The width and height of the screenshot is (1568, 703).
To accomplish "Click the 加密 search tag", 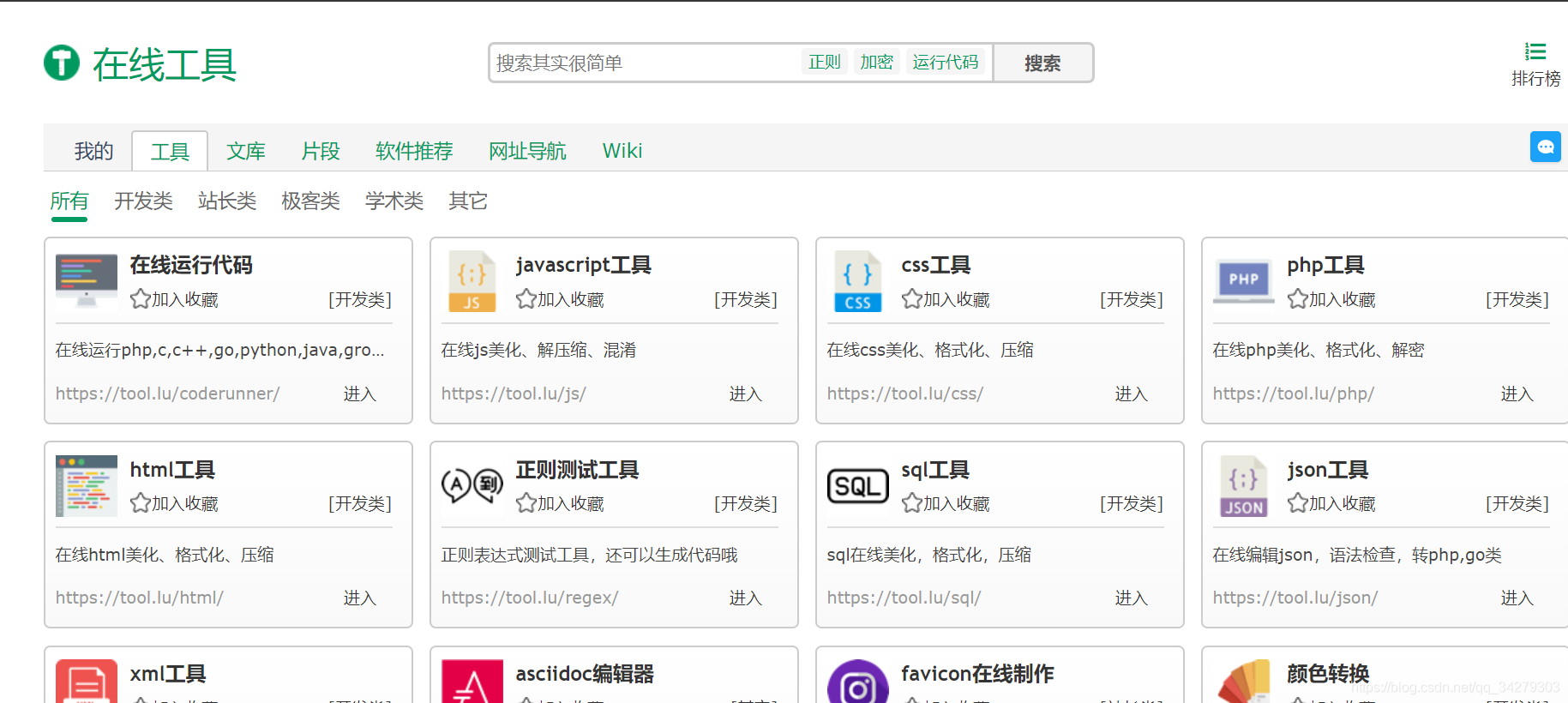I will [877, 62].
